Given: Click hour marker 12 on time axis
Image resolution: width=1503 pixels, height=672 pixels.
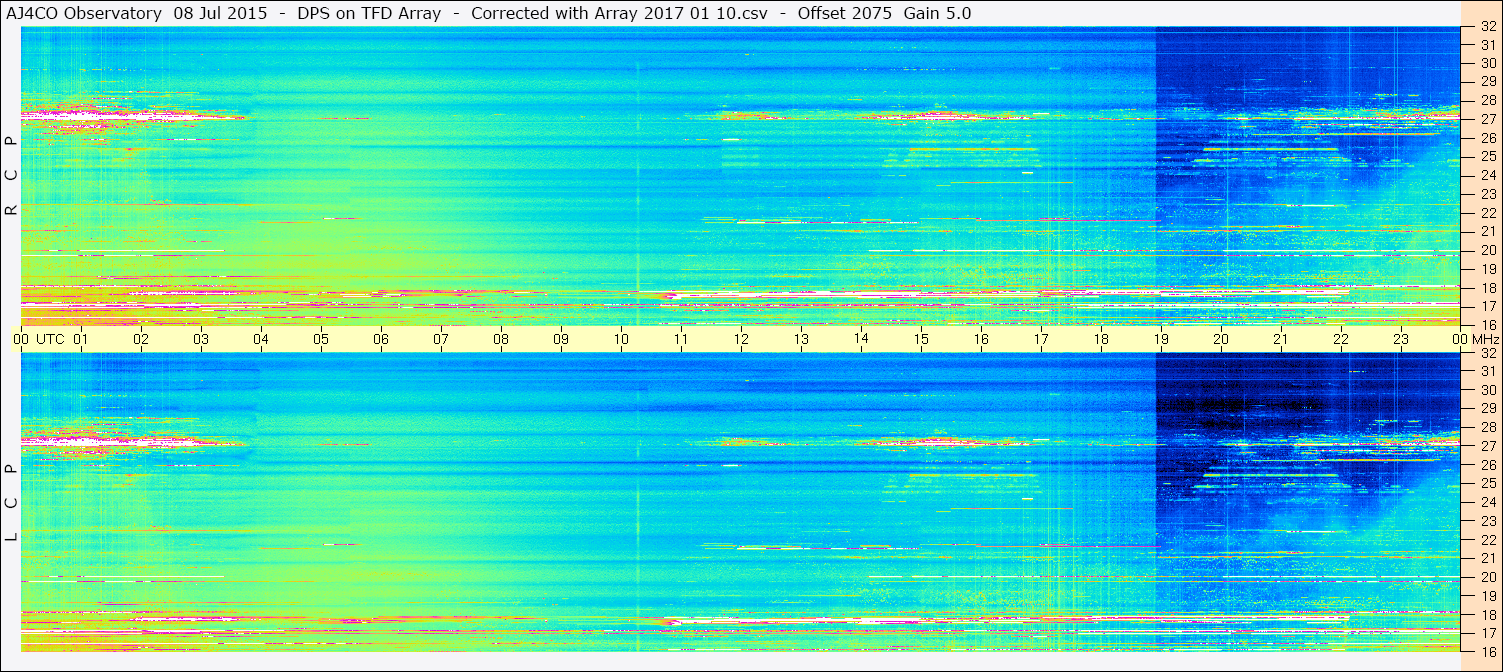Looking at the screenshot, I should (741, 339).
